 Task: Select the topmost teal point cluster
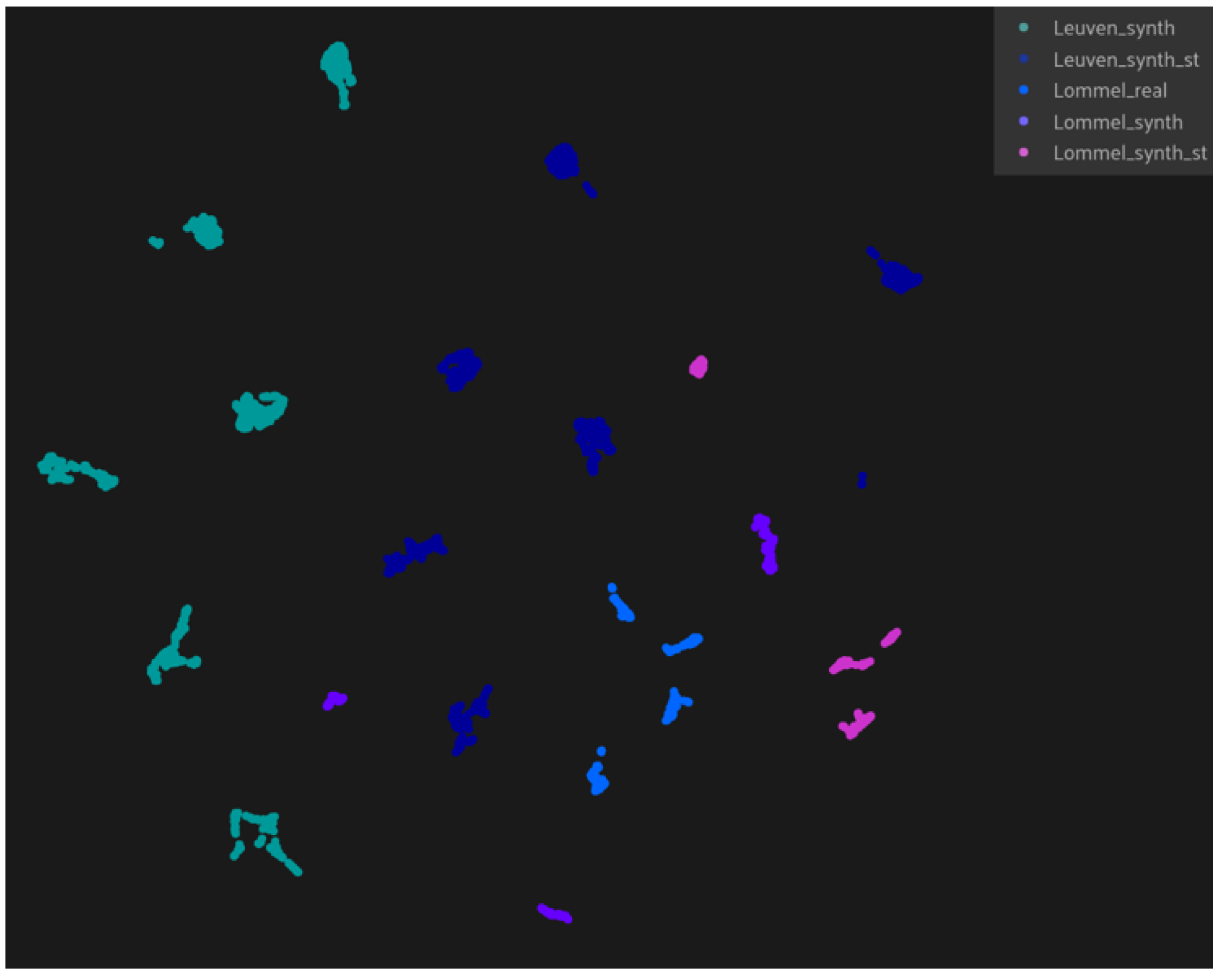(x=337, y=63)
